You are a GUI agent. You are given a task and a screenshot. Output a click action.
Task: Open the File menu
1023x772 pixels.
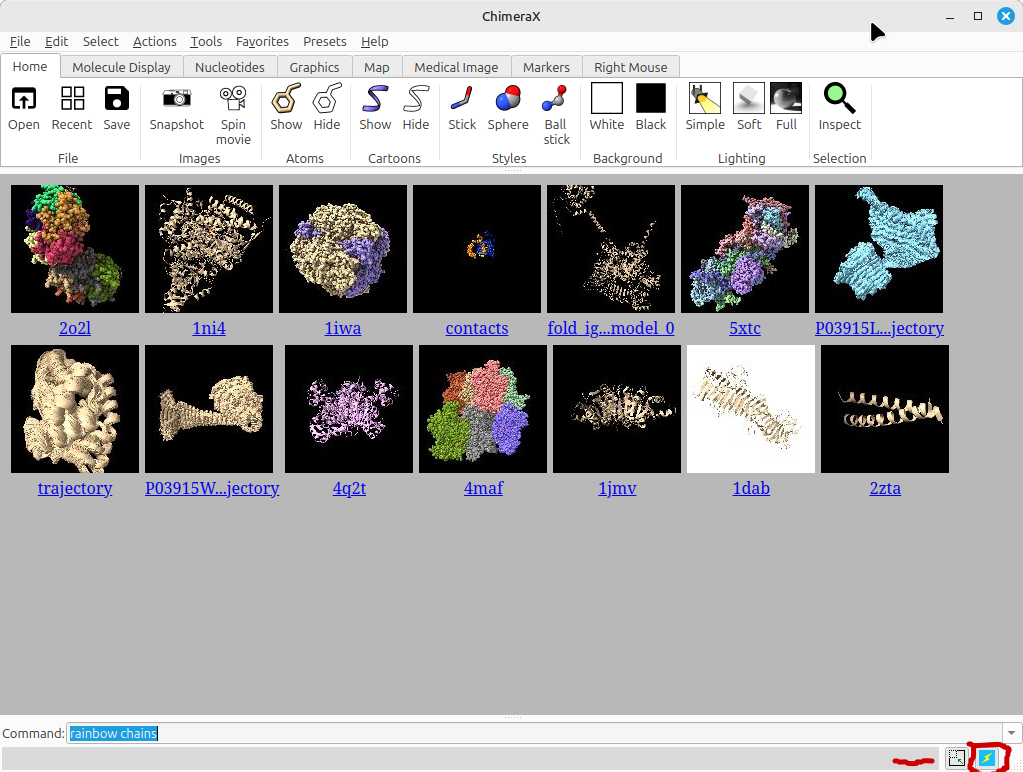click(20, 41)
